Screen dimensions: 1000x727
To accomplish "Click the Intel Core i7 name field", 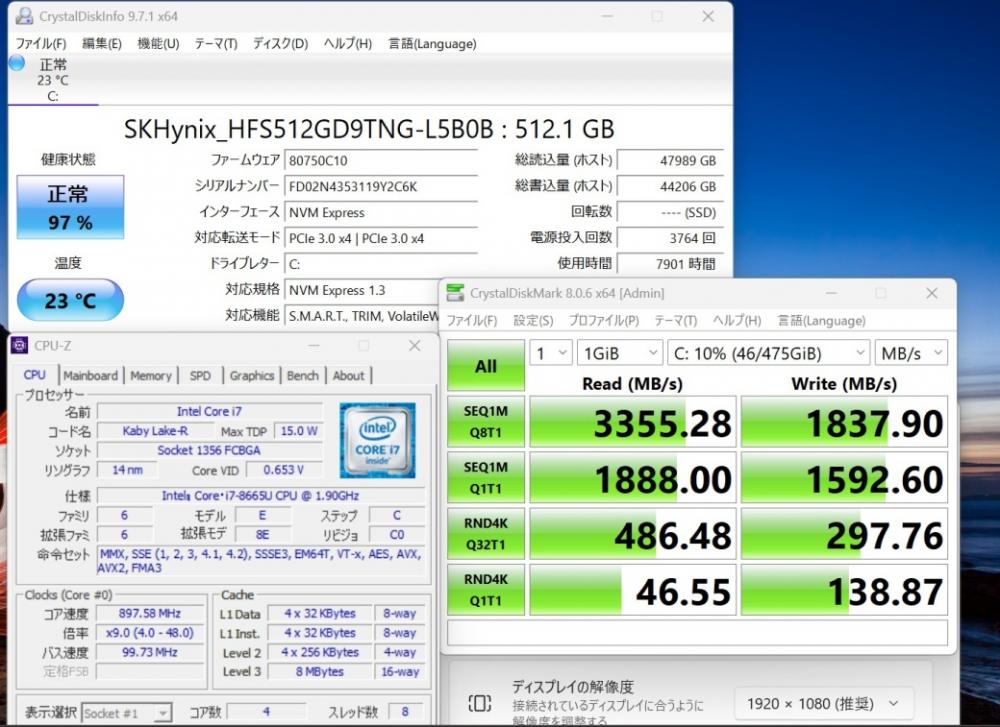I will pos(210,411).
